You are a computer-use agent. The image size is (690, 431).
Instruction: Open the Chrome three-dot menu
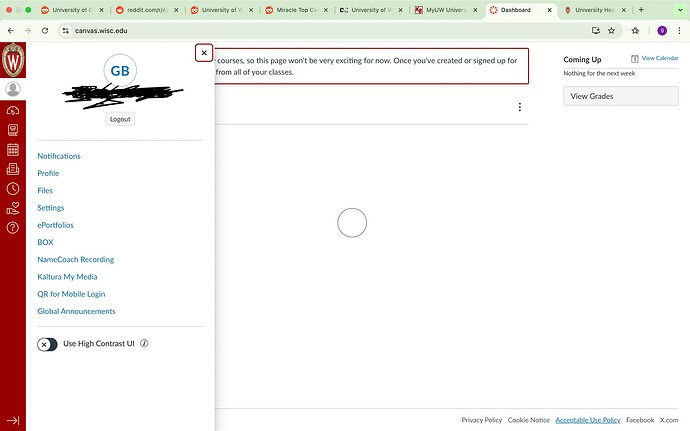click(x=679, y=30)
